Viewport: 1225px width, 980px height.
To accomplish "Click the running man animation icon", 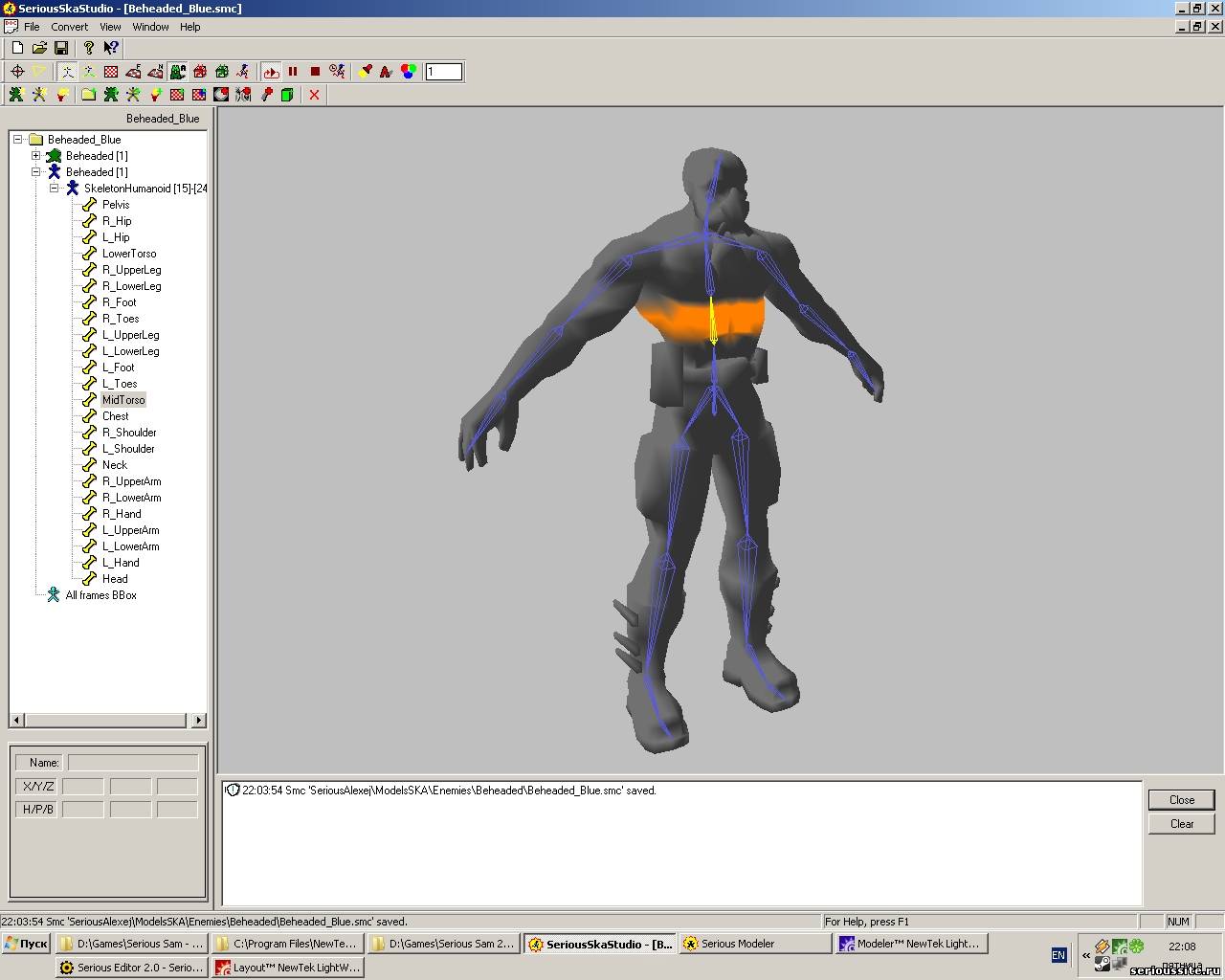I will tap(243, 72).
